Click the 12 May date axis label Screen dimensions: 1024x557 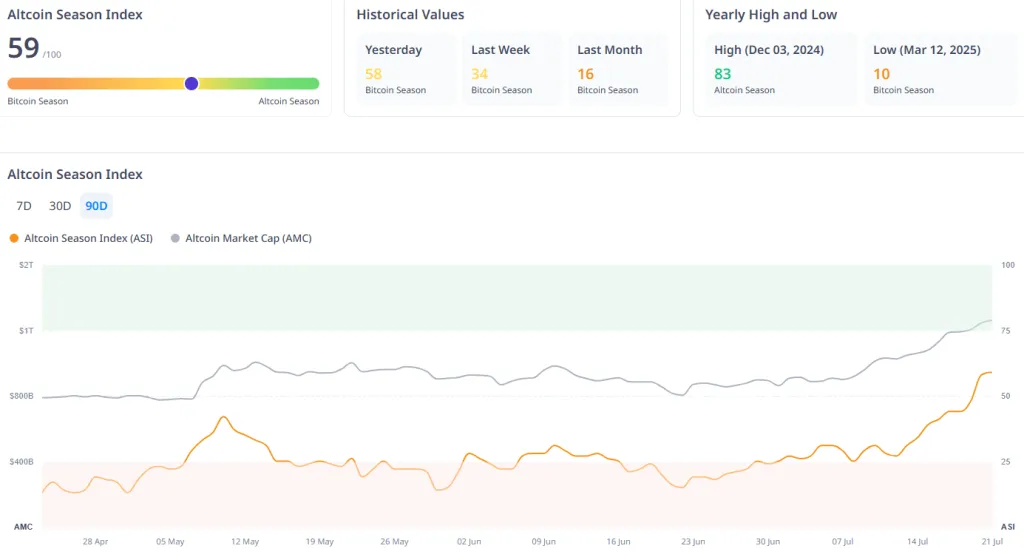245,541
